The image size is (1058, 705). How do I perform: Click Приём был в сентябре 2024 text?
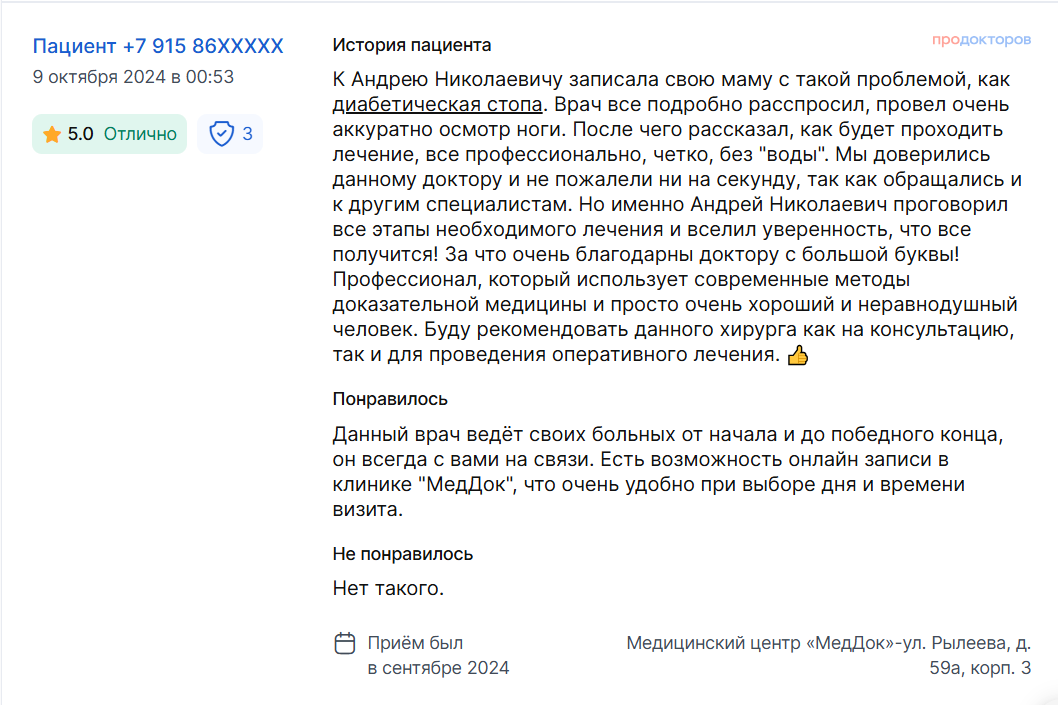(x=438, y=655)
